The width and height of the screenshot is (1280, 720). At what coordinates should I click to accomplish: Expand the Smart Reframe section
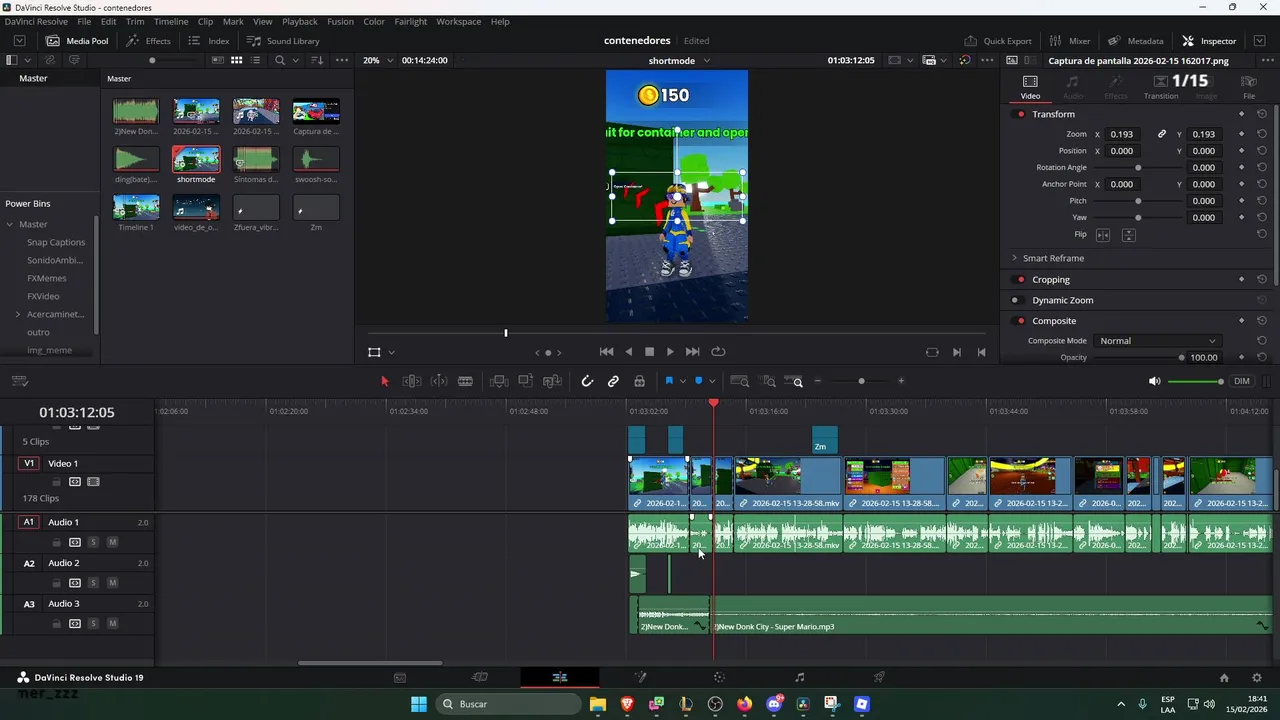[1014, 258]
